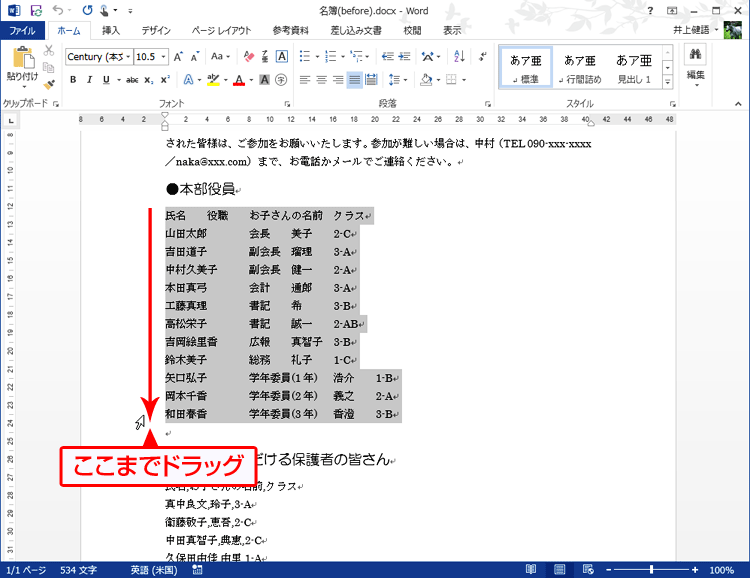
Task: Apply the 行間詰め style
Action: coord(580,68)
